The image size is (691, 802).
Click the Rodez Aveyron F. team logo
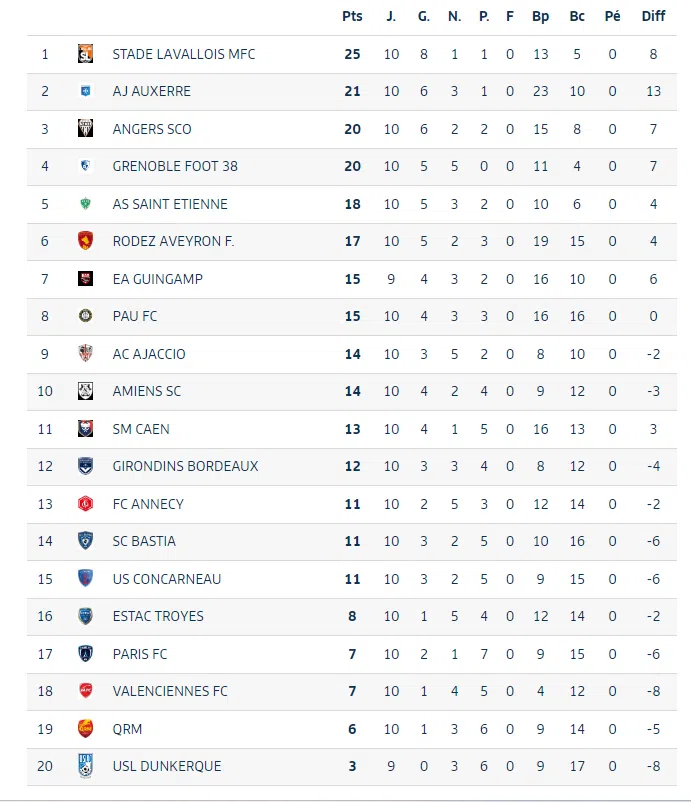[86, 241]
